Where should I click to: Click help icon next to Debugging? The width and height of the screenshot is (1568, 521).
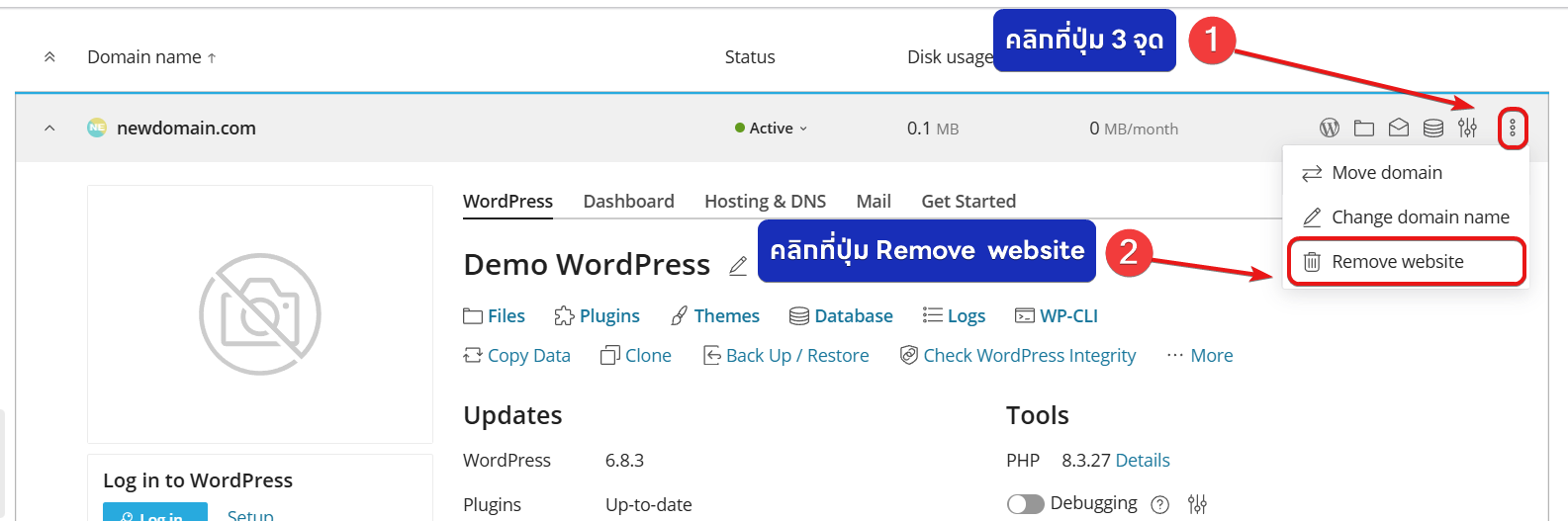(1160, 505)
